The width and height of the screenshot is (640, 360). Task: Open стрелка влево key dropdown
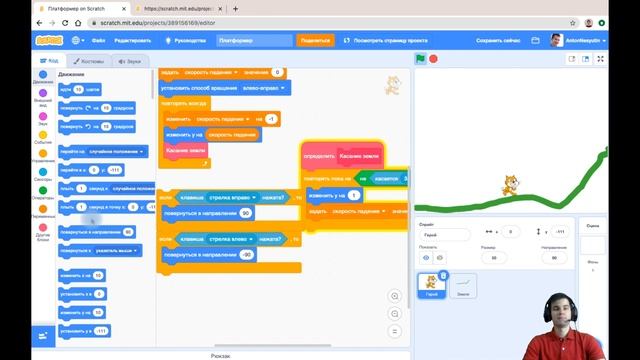[x=231, y=239]
